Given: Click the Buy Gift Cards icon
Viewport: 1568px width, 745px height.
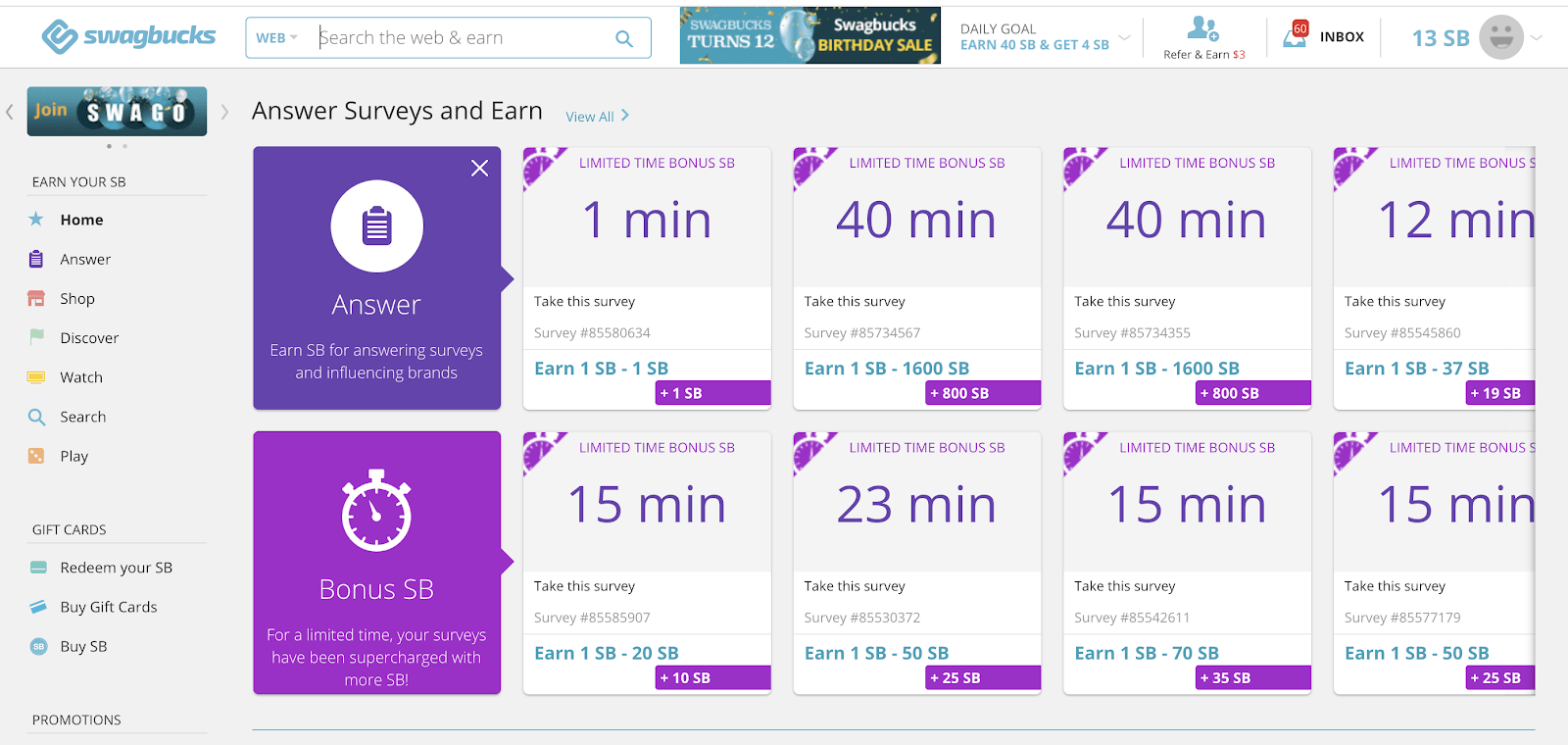Looking at the screenshot, I should click(x=38, y=607).
